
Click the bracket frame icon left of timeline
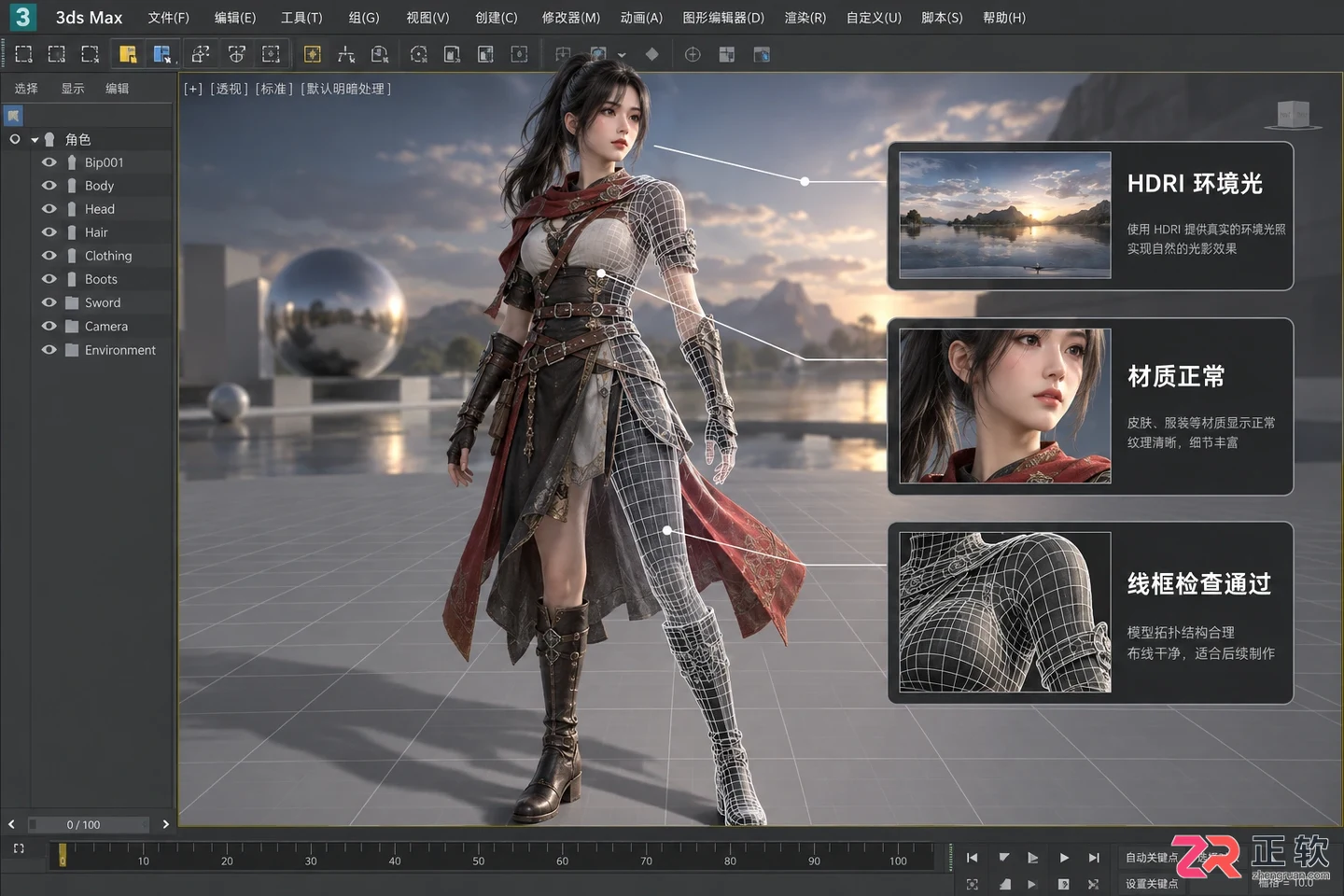tap(19, 848)
